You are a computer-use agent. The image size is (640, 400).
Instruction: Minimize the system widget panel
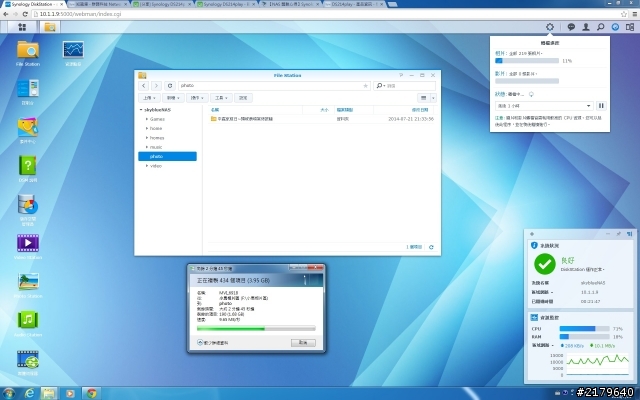coord(608,234)
